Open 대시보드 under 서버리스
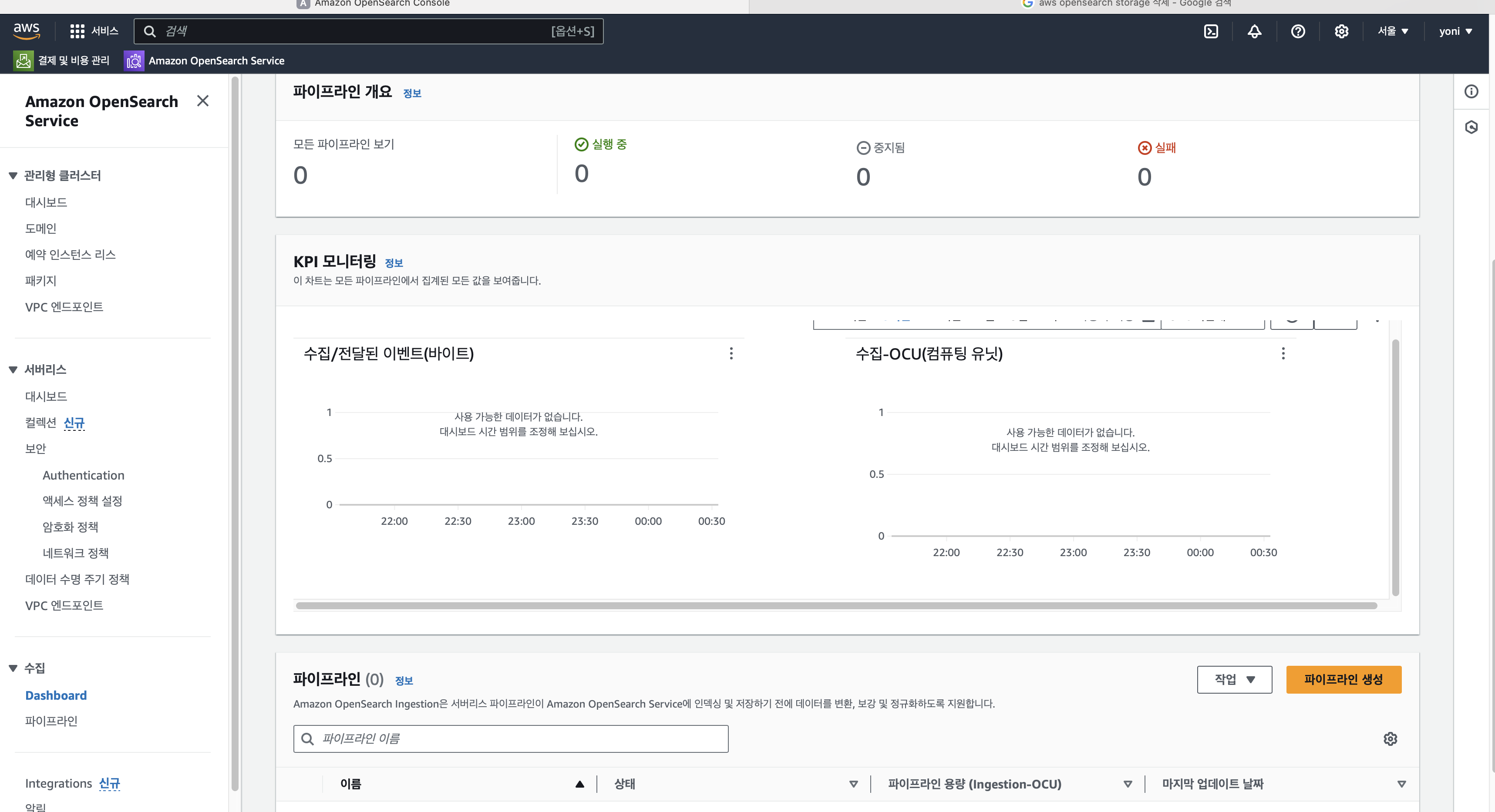Image resolution: width=1495 pixels, height=812 pixels. pyautogui.click(x=46, y=397)
